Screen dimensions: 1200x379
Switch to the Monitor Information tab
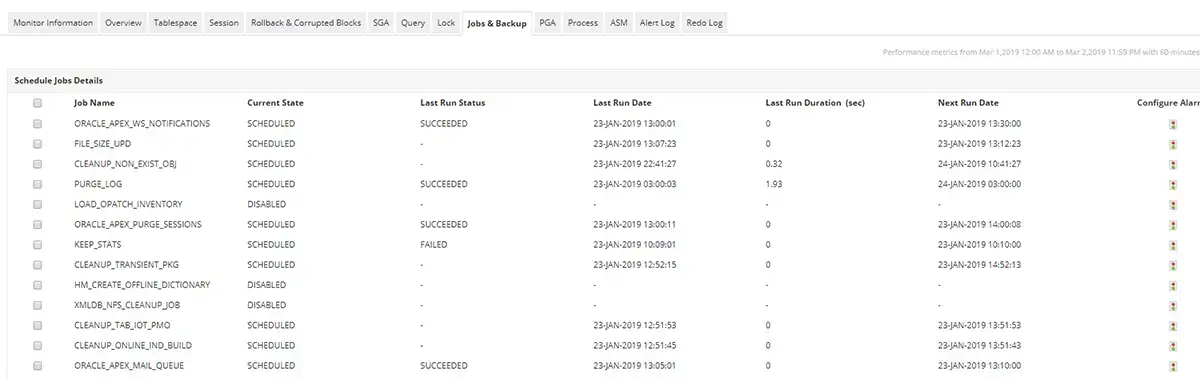(53, 22)
